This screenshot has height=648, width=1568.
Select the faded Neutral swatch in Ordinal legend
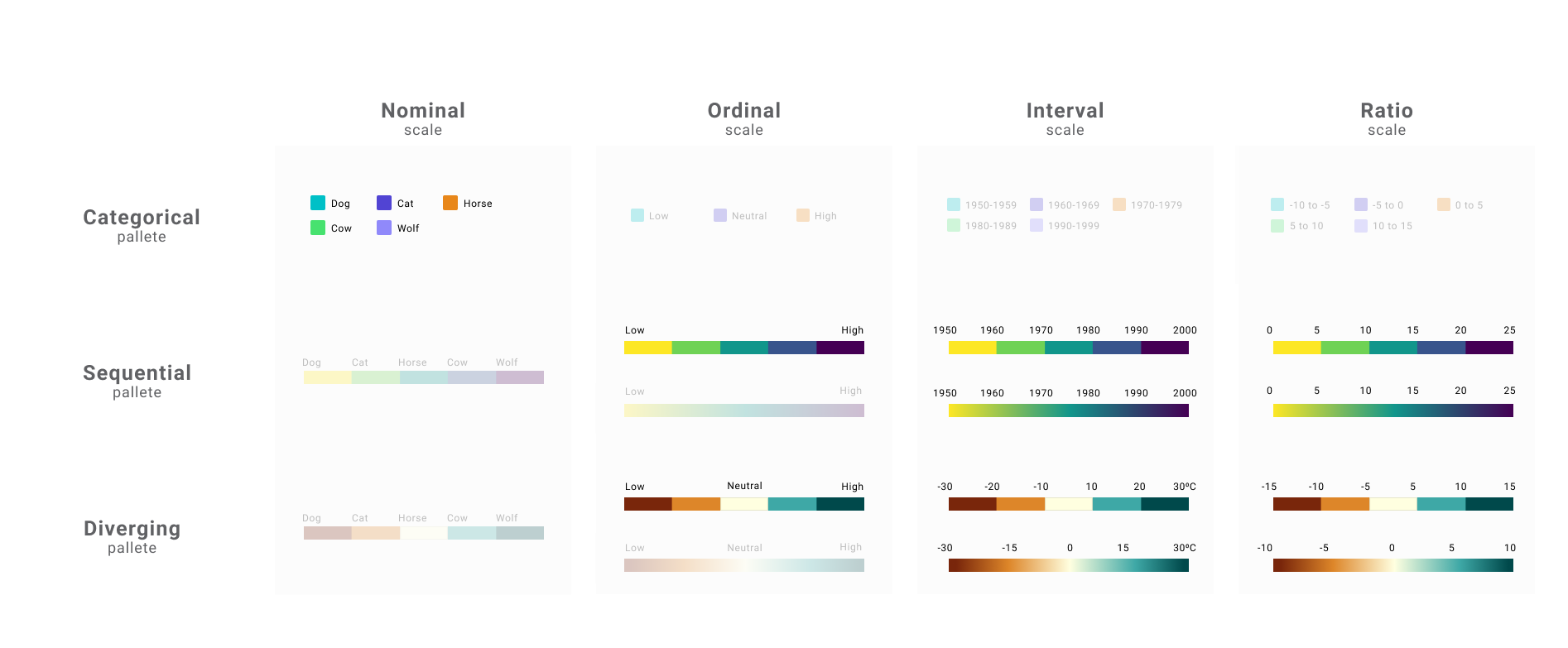(720, 215)
